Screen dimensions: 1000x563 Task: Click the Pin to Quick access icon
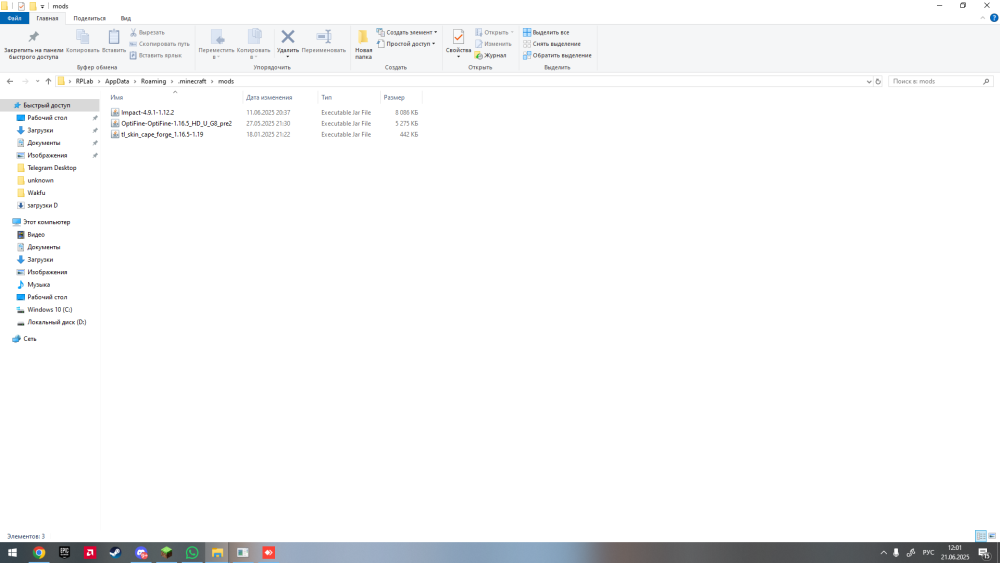click(x=33, y=37)
